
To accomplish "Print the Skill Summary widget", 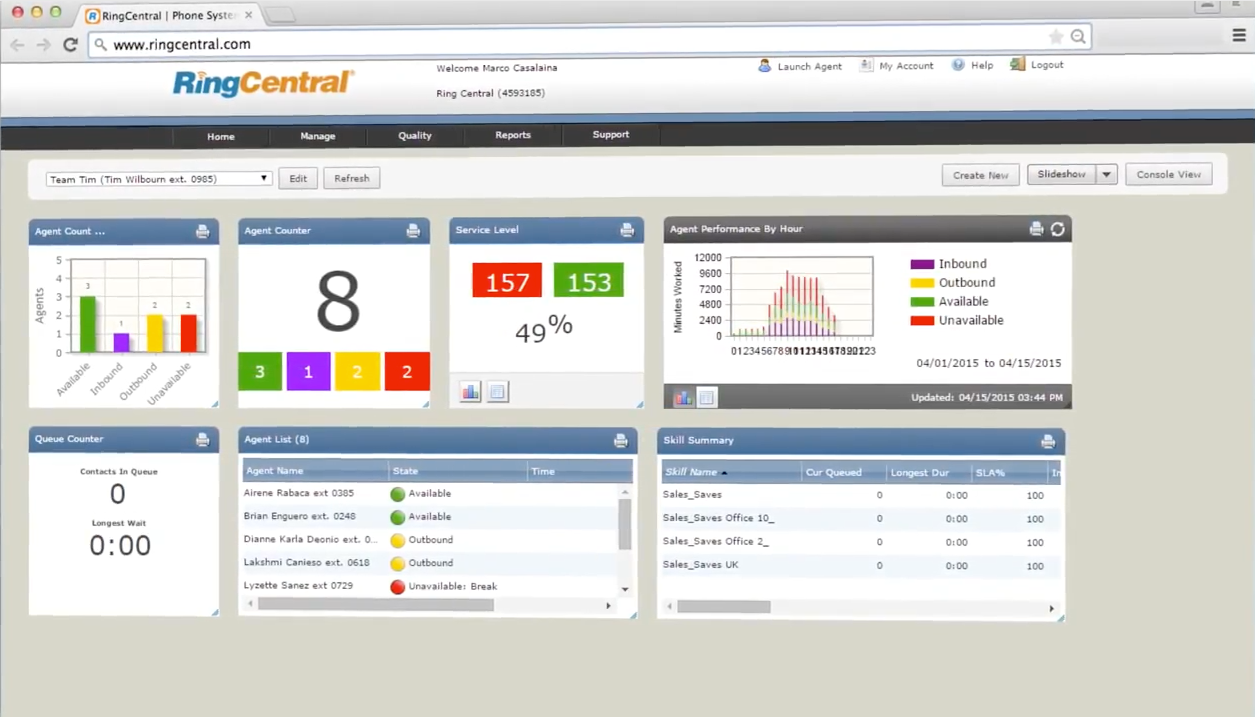I will pyautogui.click(x=1048, y=441).
